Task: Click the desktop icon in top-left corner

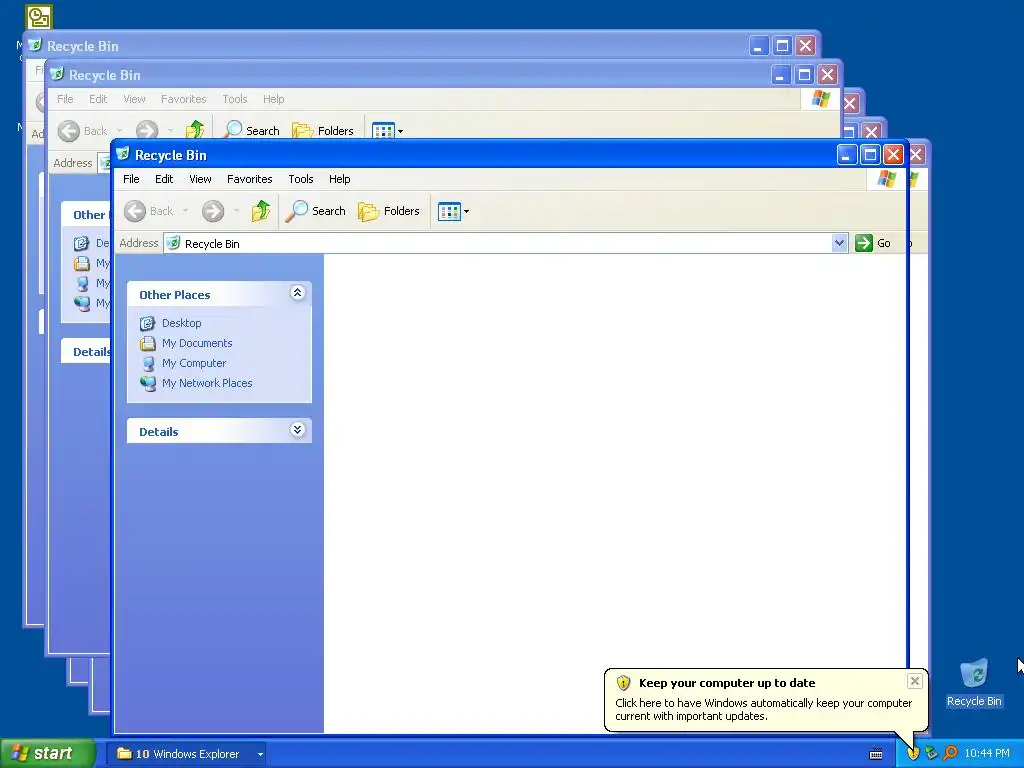Action: click(x=39, y=18)
